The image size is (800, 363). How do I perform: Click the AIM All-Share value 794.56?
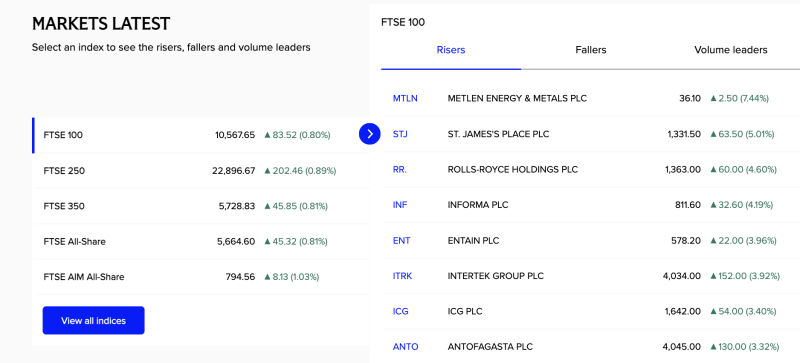(x=240, y=277)
